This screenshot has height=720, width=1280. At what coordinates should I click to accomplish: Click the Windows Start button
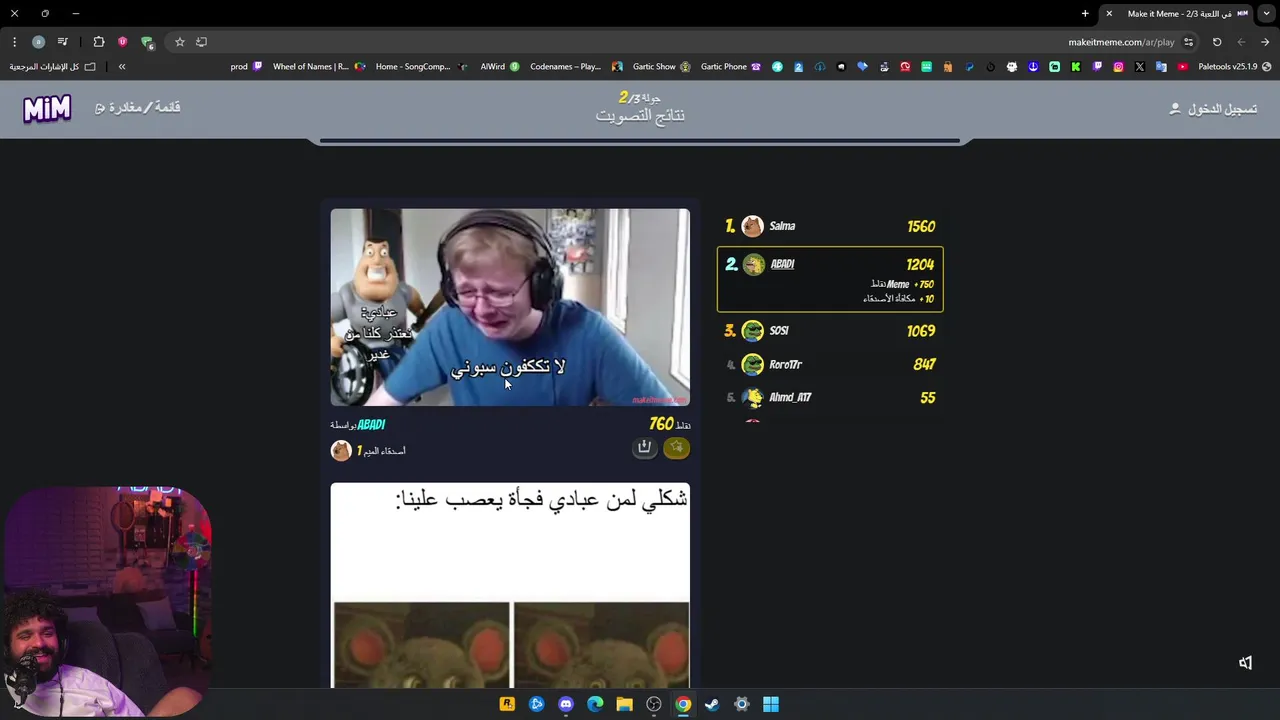(771, 704)
